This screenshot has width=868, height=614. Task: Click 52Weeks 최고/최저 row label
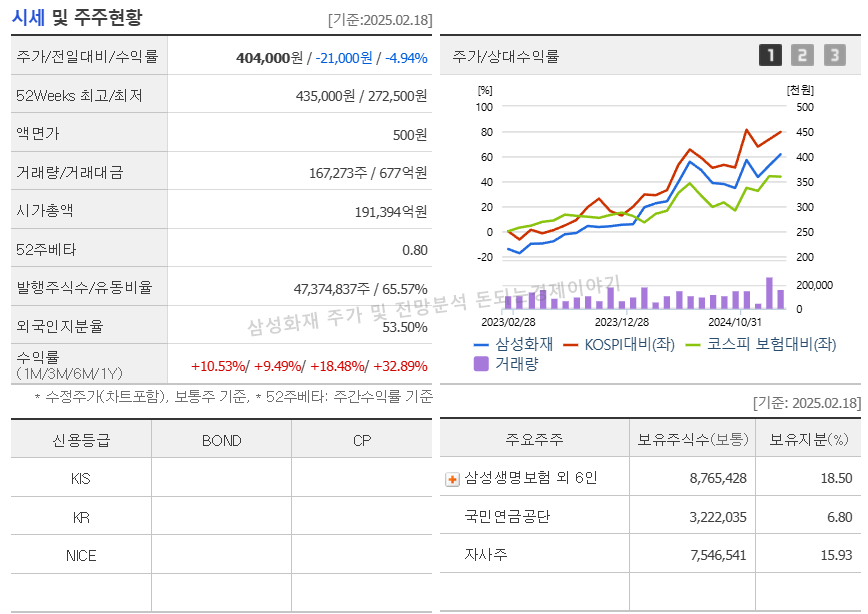79,95
